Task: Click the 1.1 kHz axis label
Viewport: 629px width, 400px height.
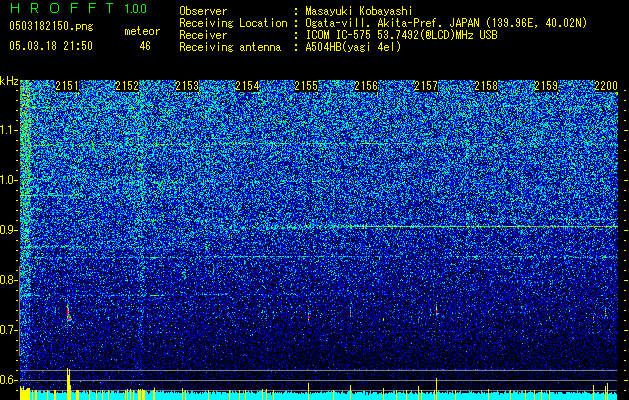Action: (9, 130)
